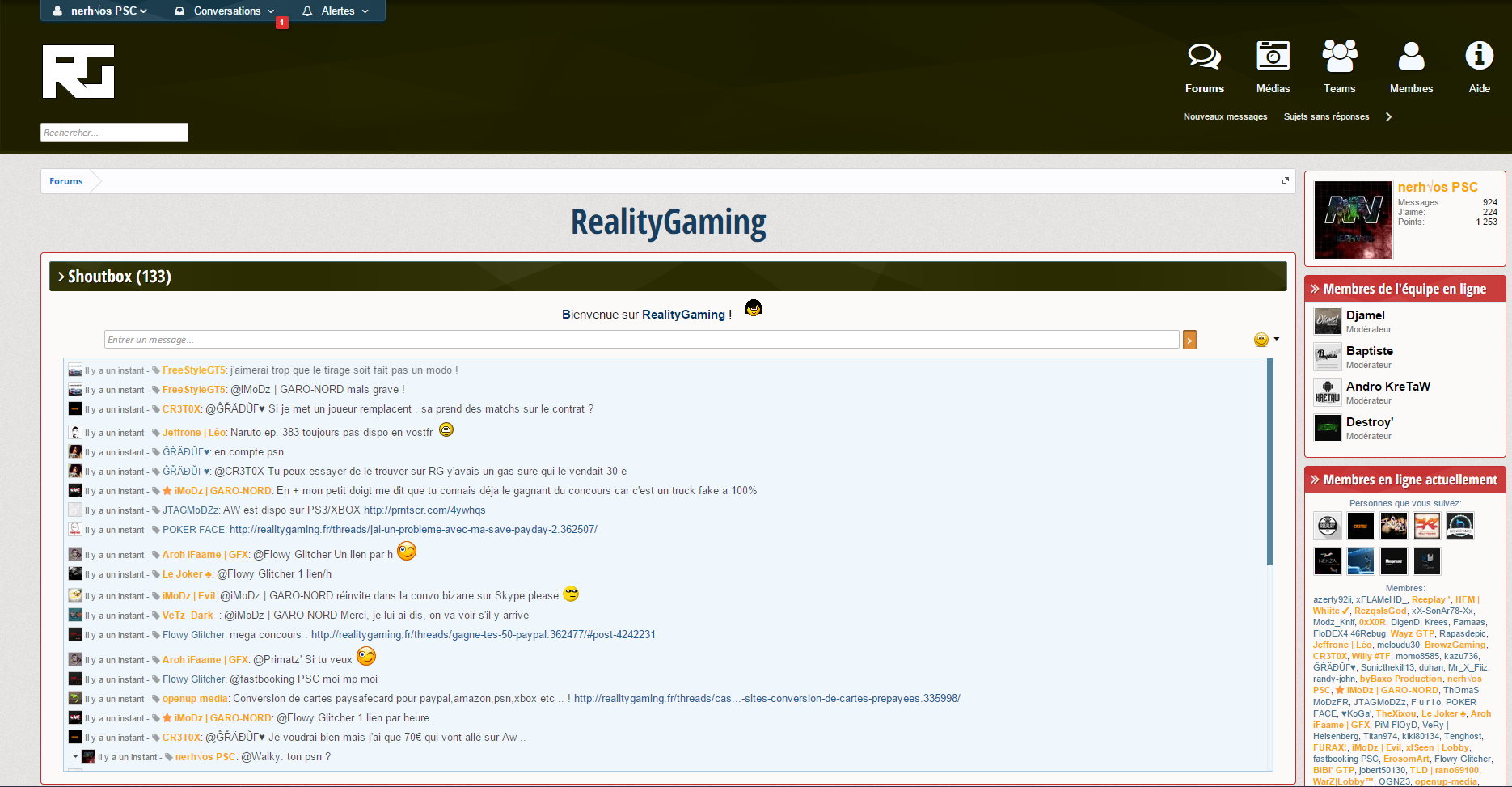Open the nerh√os PSC account dropdown
Screen dimensions: 1512x787
point(100,11)
